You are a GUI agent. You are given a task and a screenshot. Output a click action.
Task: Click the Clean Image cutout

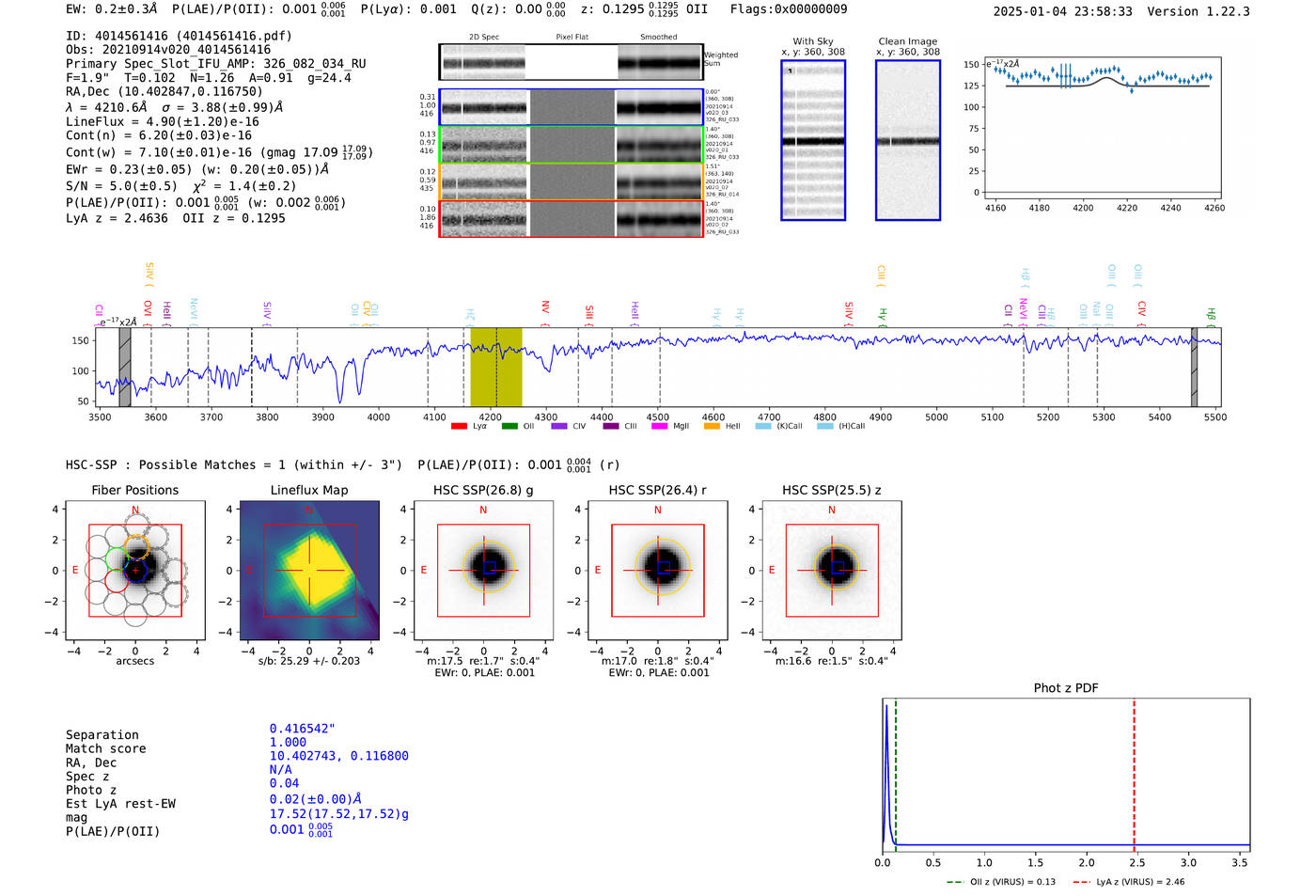click(908, 140)
